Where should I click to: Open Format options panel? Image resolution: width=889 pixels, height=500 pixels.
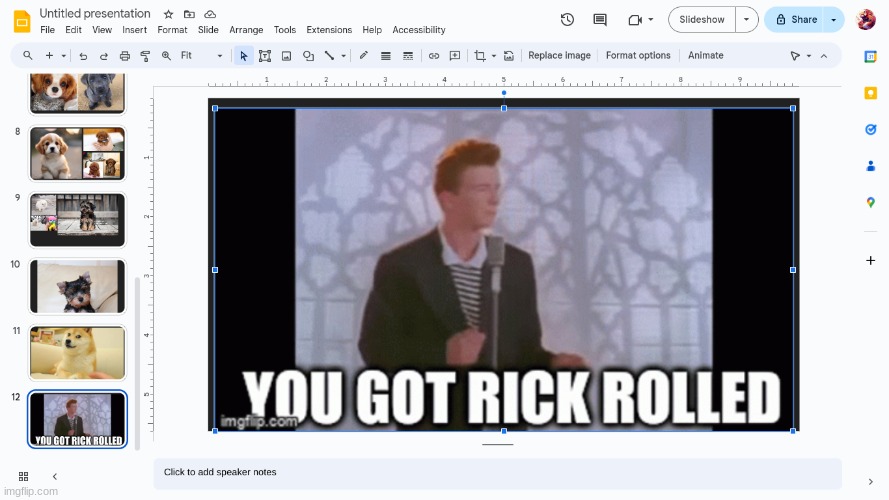pyautogui.click(x=638, y=56)
